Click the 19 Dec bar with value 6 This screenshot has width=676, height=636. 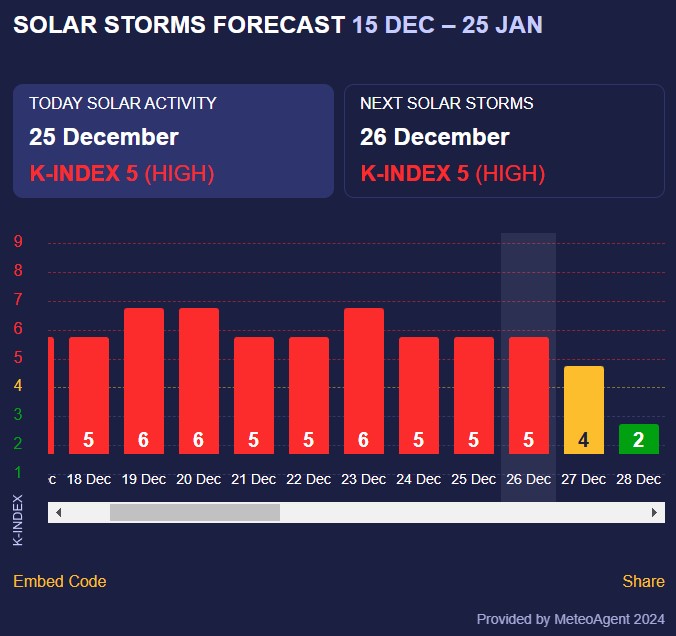[144, 381]
